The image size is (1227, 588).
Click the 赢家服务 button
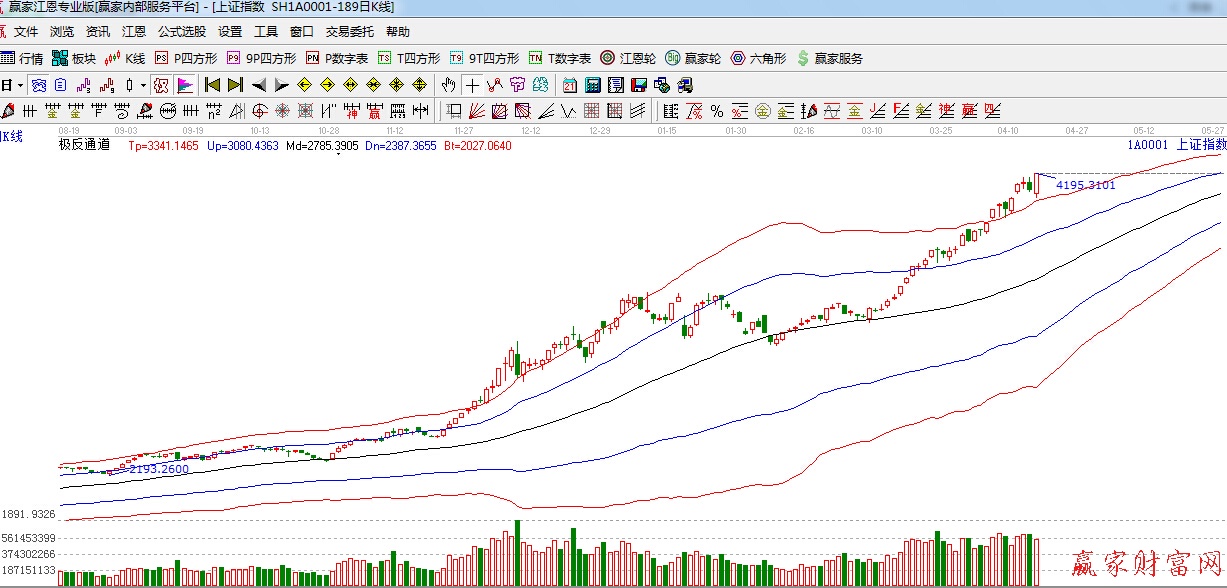pos(829,58)
